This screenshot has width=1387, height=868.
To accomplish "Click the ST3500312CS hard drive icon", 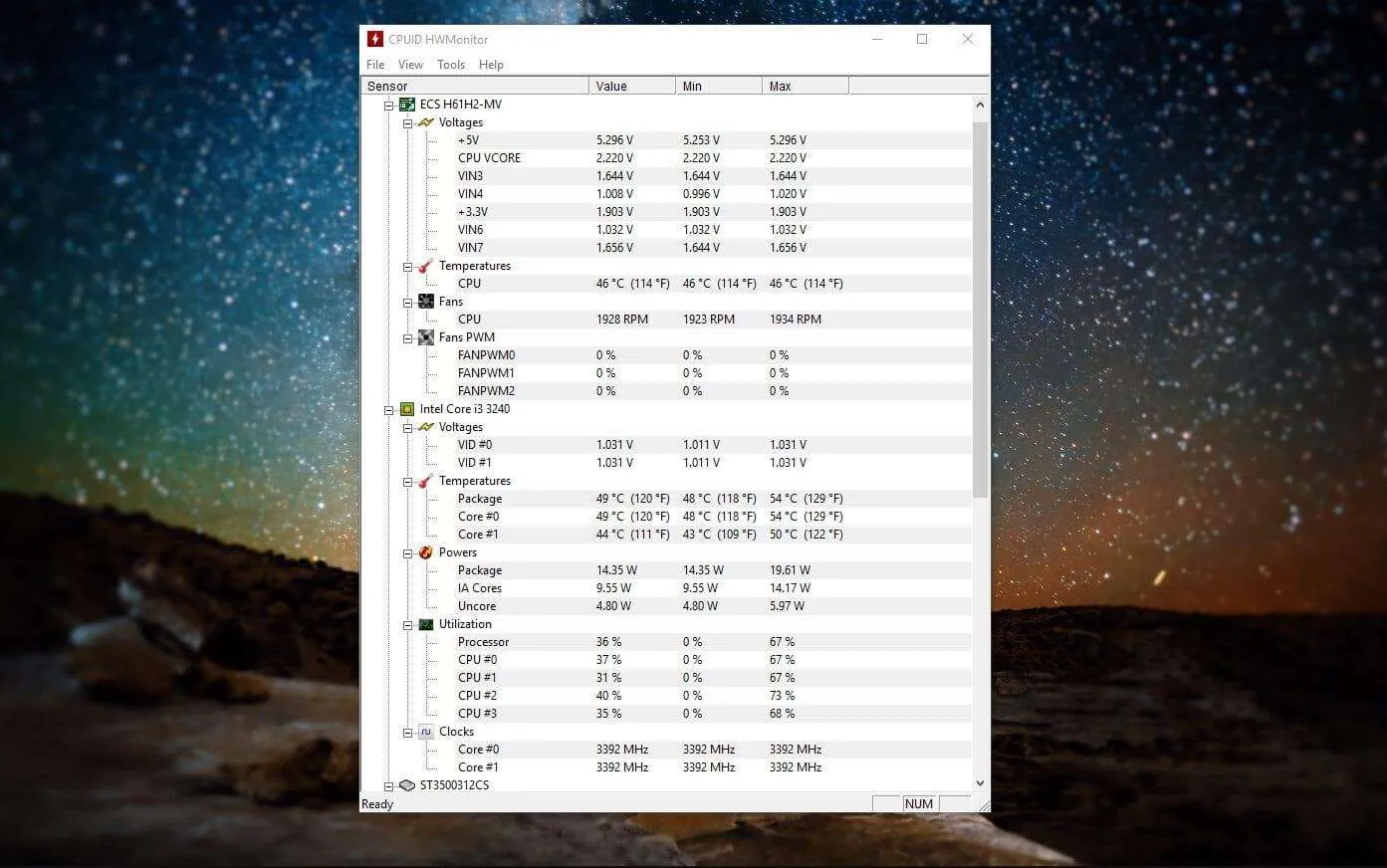I will click(x=407, y=785).
